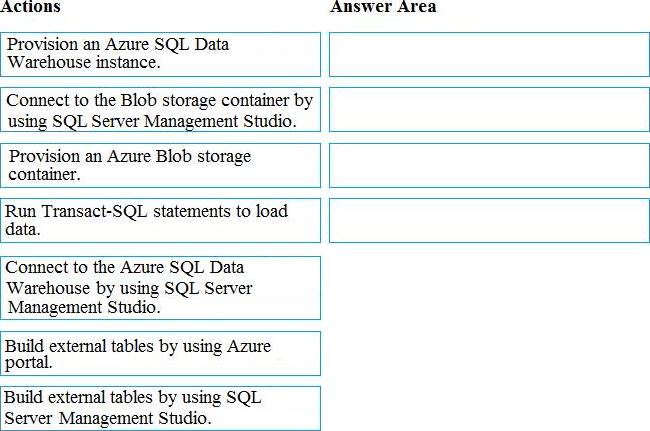Select the top drop box under Answer Area

pyautogui.click(x=489, y=54)
